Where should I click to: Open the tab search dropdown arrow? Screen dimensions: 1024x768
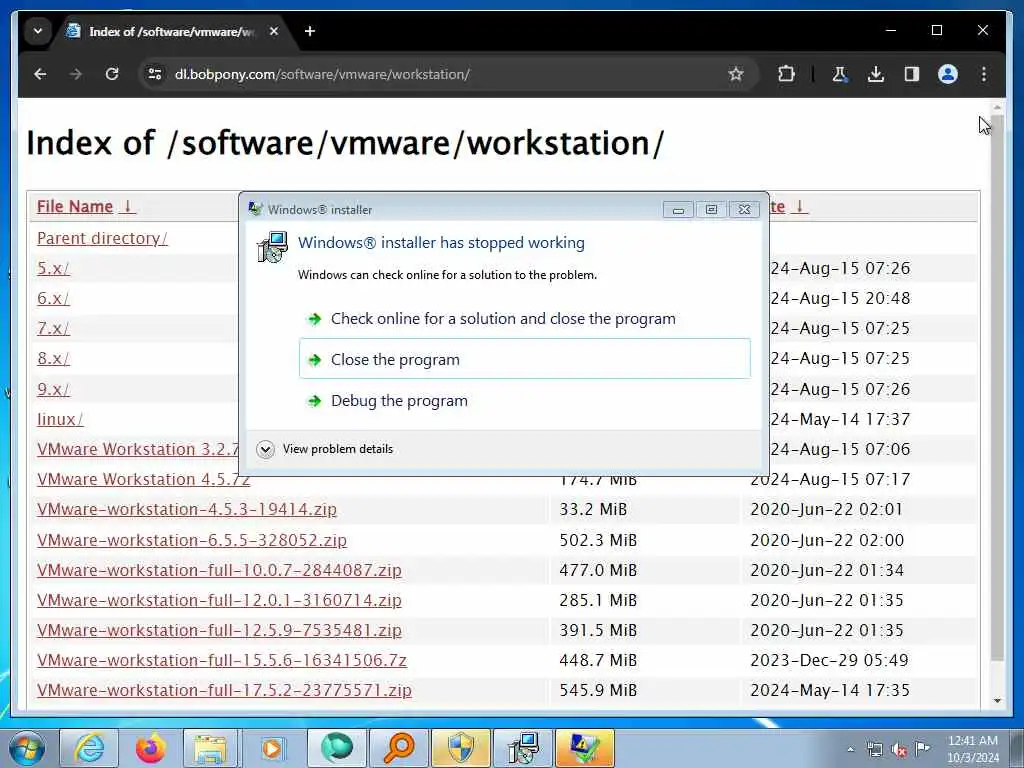38,31
